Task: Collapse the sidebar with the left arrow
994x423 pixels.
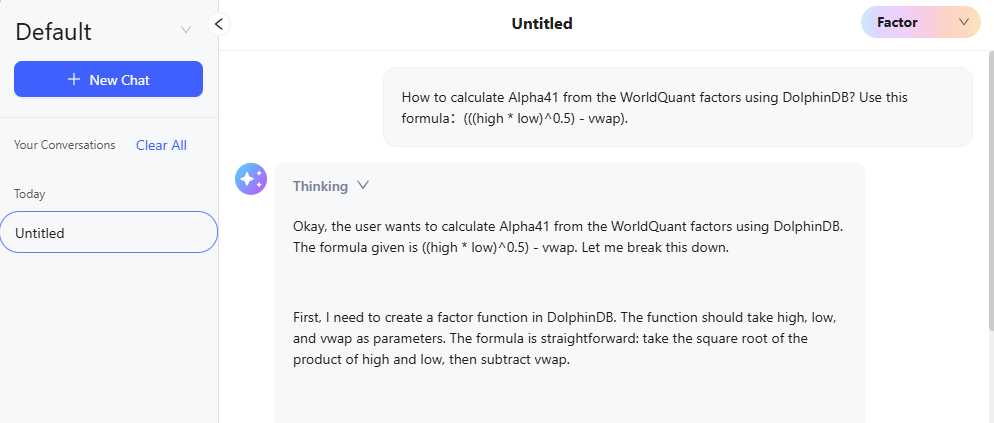Action: (x=219, y=23)
